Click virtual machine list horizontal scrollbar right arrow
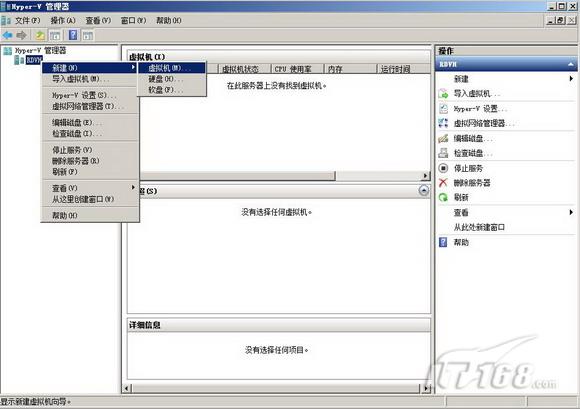Screen dimensions: 580x409 tap(426, 176)
